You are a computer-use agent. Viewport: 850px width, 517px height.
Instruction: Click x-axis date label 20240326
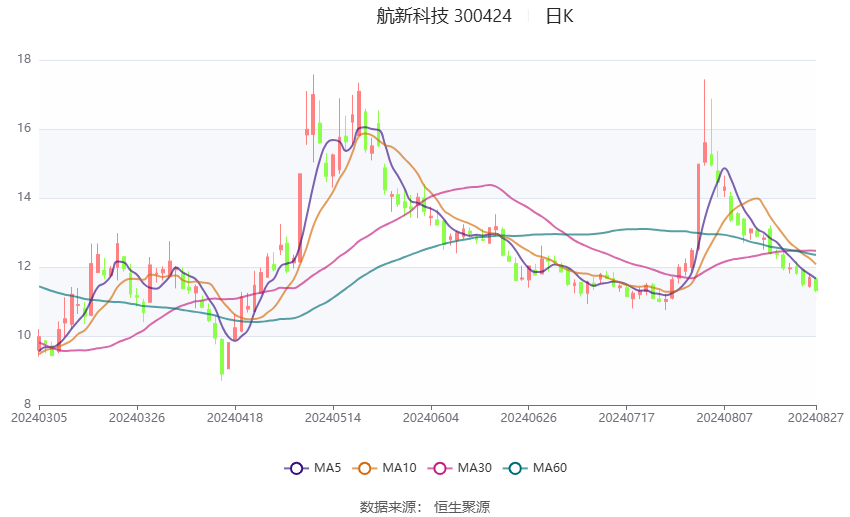[x=137, y=418]
